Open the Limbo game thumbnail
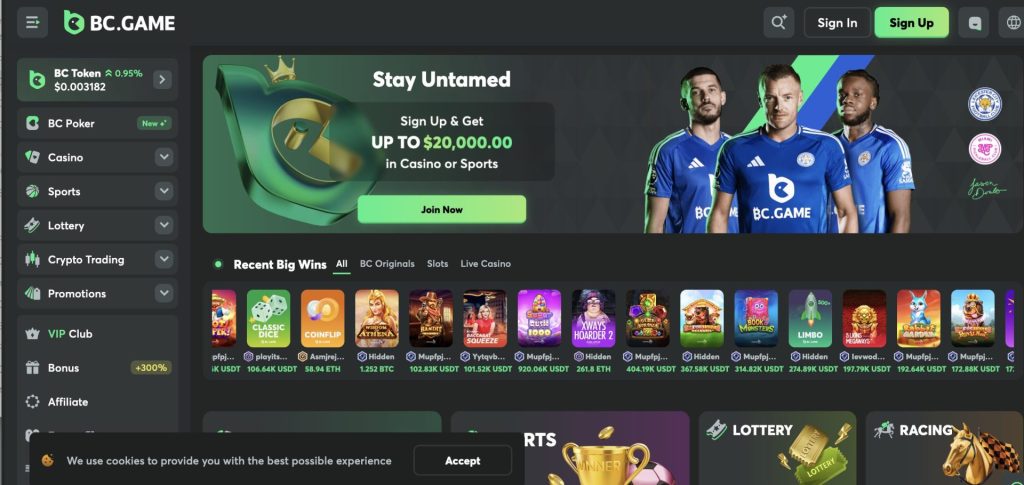Screen dimensions: 1024x485 coord(810,319)
